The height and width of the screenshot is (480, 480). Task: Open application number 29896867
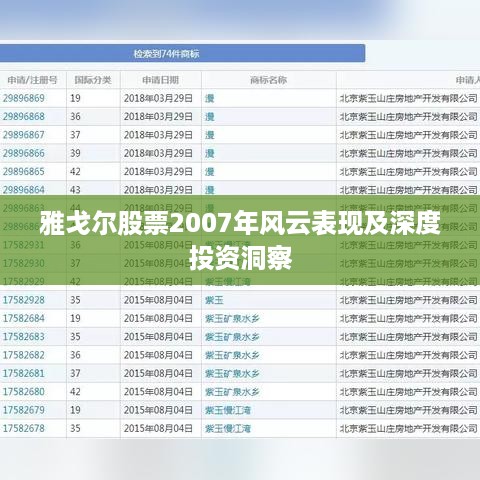coord(24,135)
